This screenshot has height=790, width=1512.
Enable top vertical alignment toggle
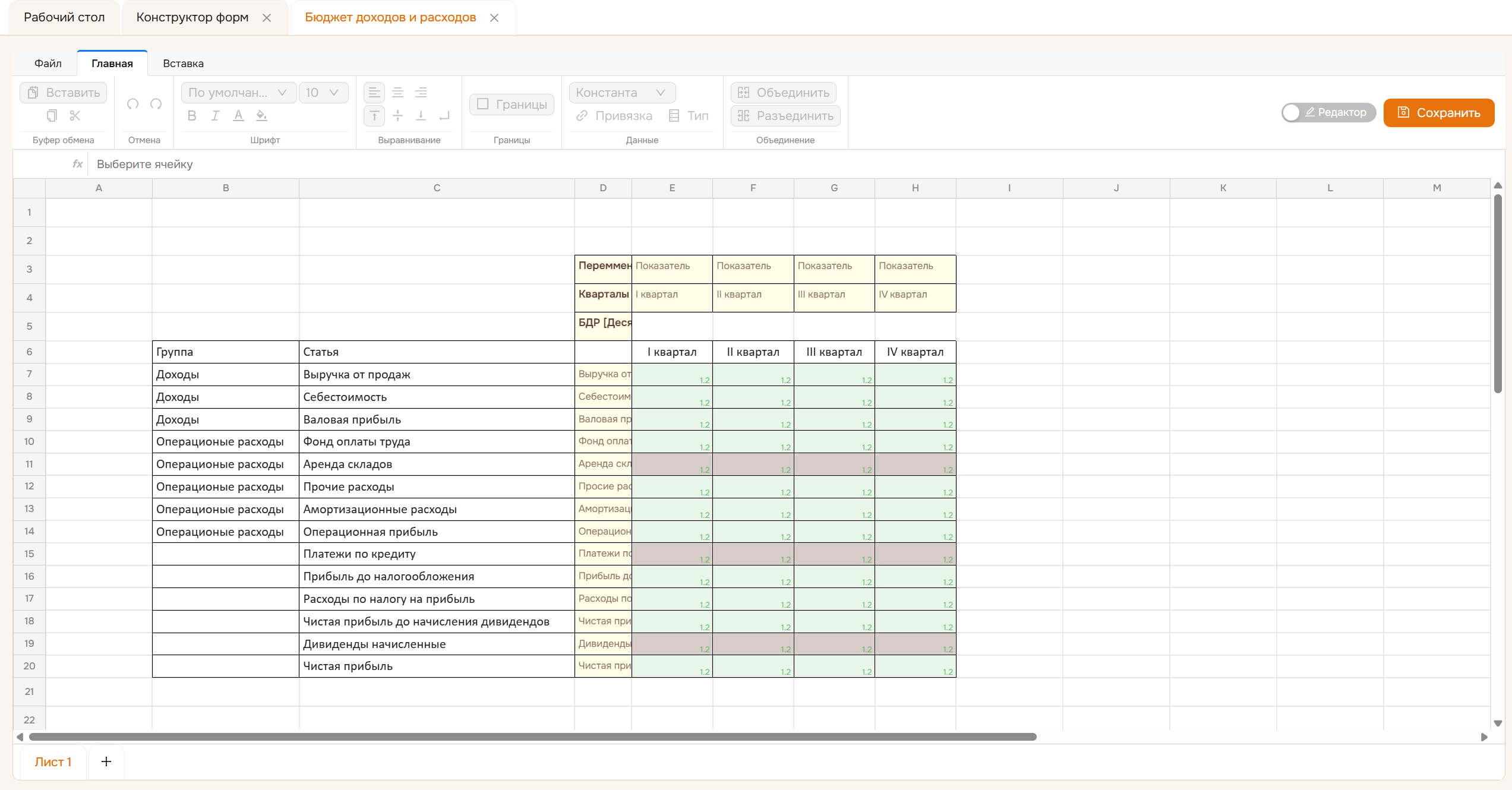point(374,116)
